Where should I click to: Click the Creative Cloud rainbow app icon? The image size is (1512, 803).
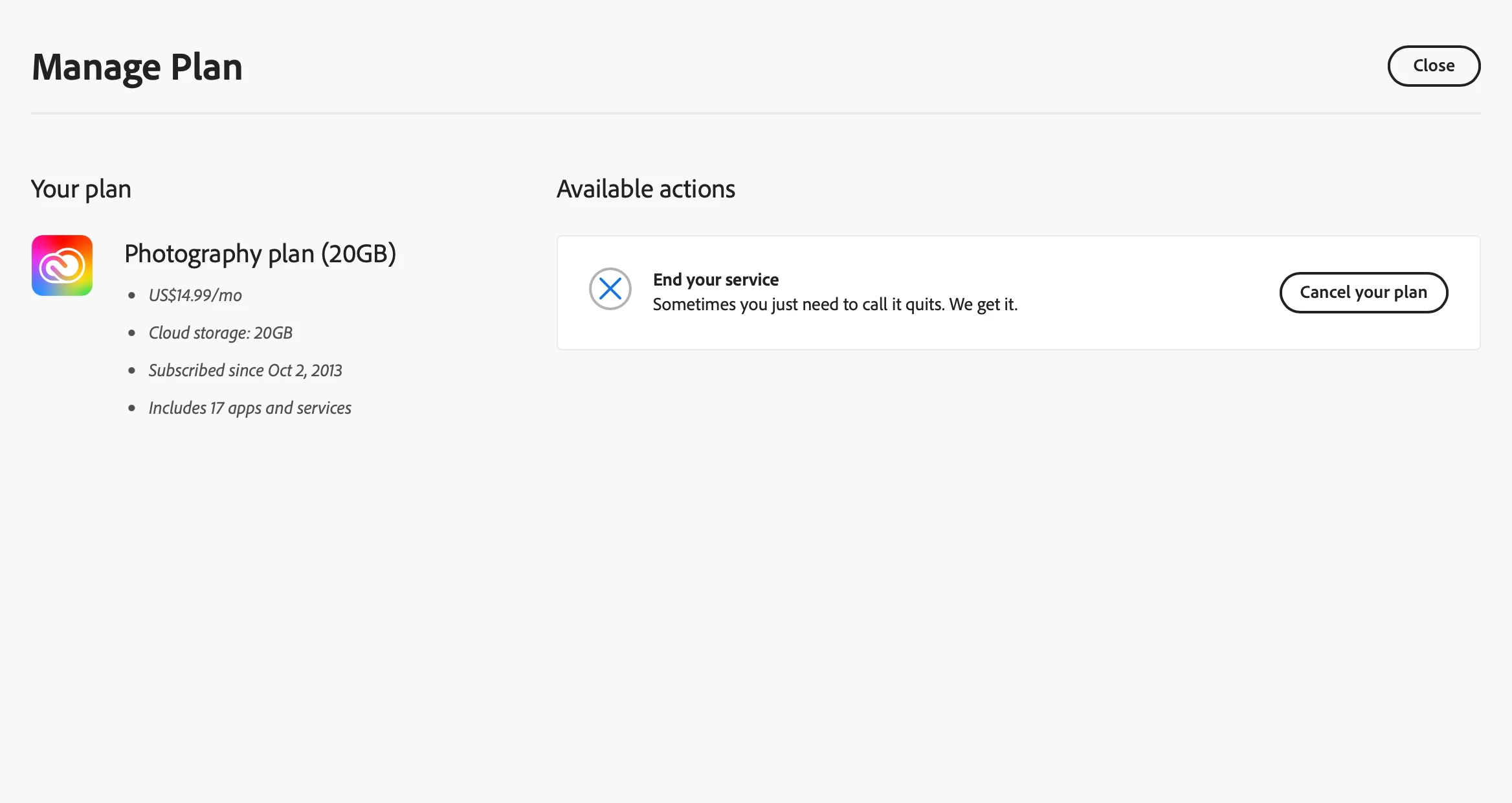62,266
